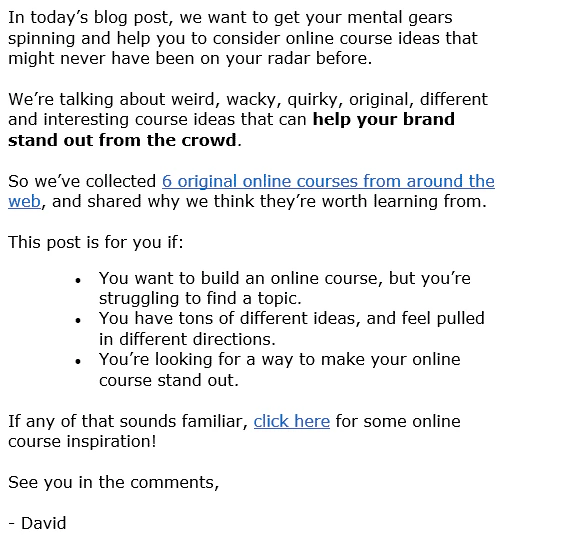Click the first bullet dot marker
This screenshot has height=535, width=581.
click(78, 280)
